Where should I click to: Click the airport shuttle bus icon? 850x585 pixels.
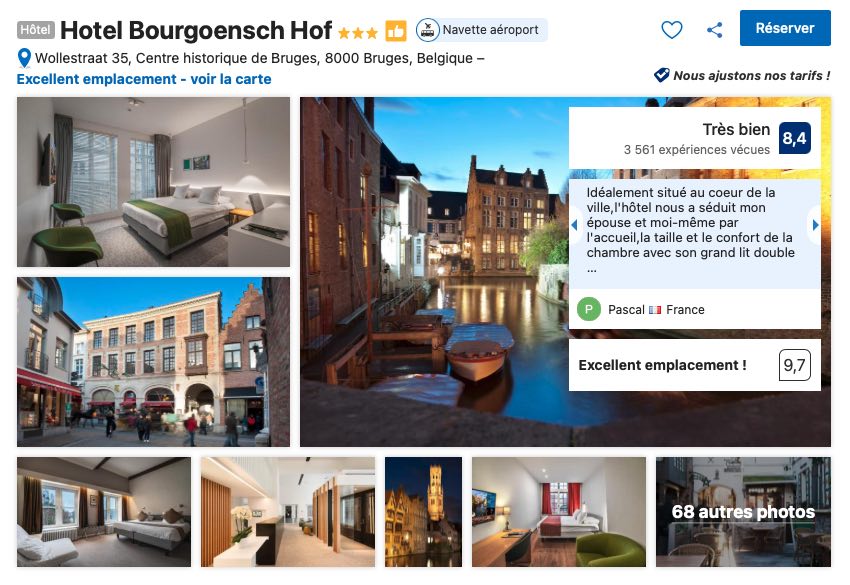pos(428,30)
